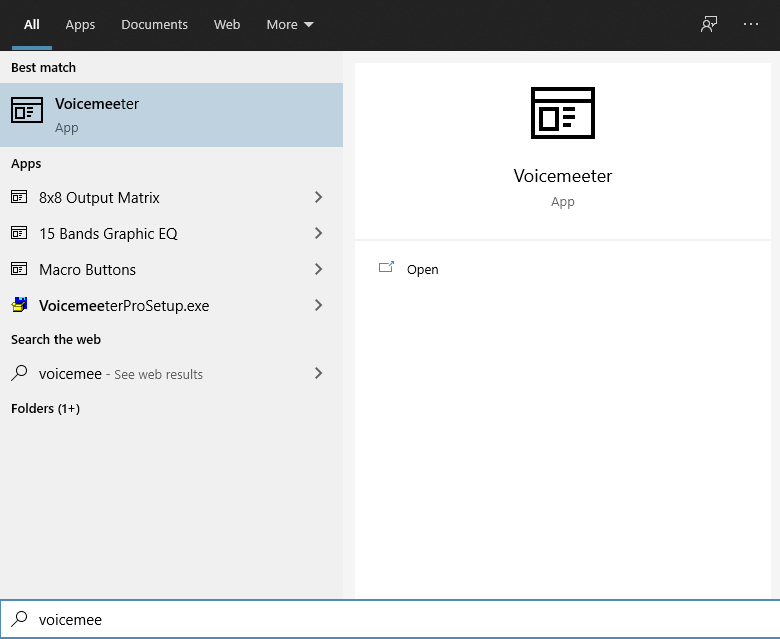The image size is (780, 639).
Task: Click the 15 Bands Graphic EQ icon
Action: 19,234
